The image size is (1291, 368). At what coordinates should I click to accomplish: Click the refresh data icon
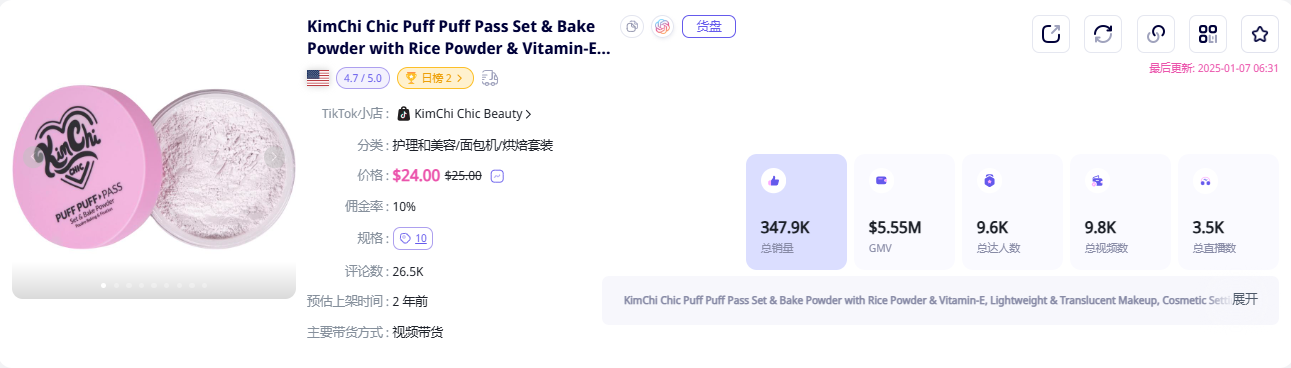(1103, 34)
